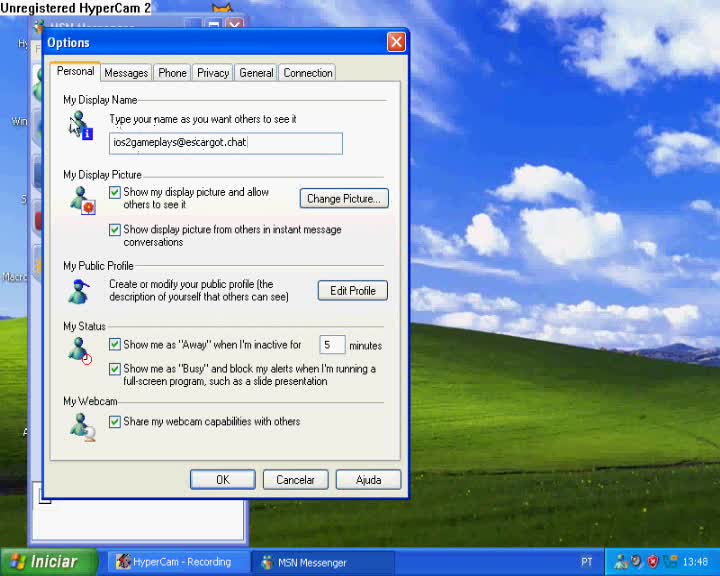Click the My Public Profile icon

79,291
